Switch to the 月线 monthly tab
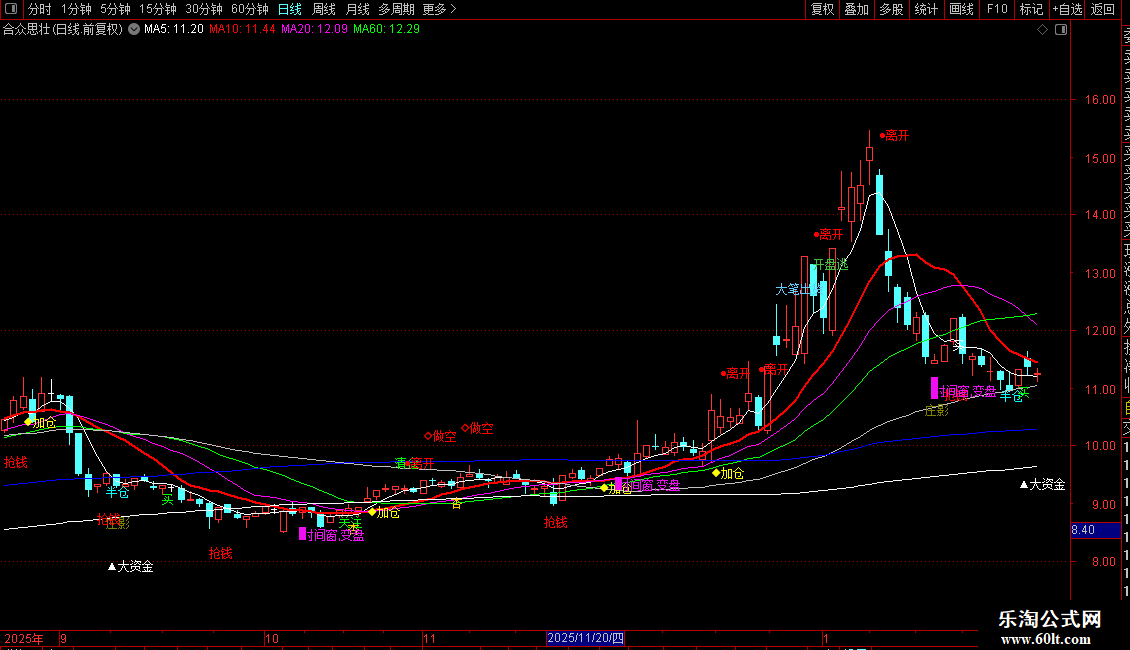Screen dimensions: 1130x650 point(357,9)
